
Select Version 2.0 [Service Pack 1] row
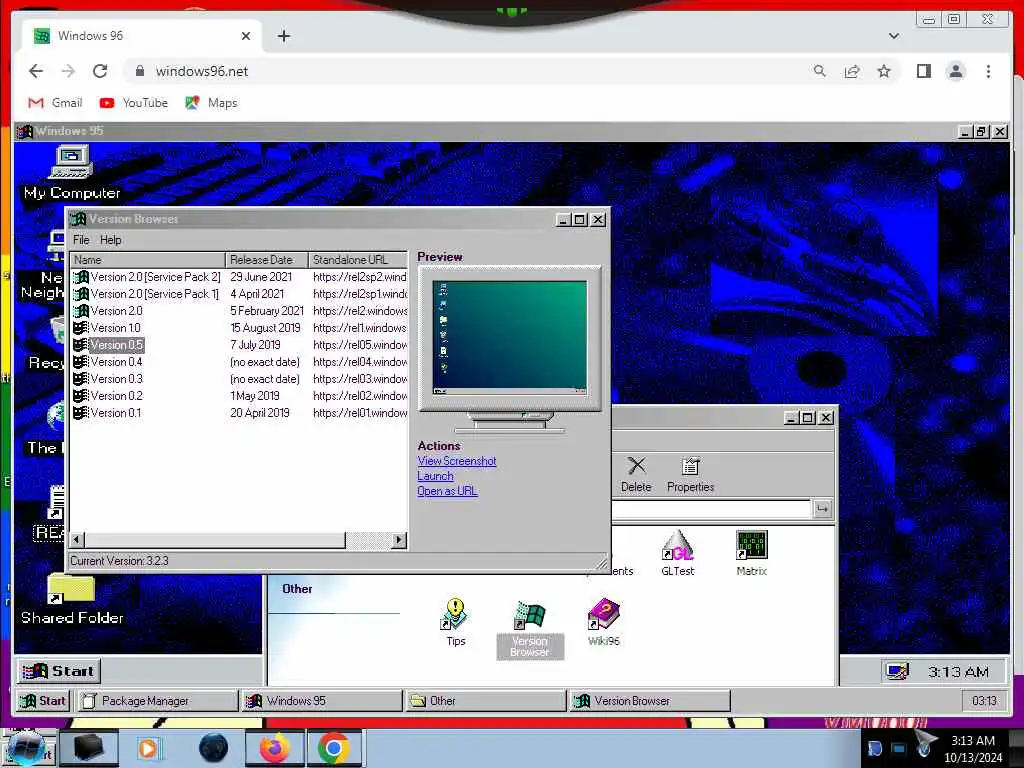[x=239, y=294]
